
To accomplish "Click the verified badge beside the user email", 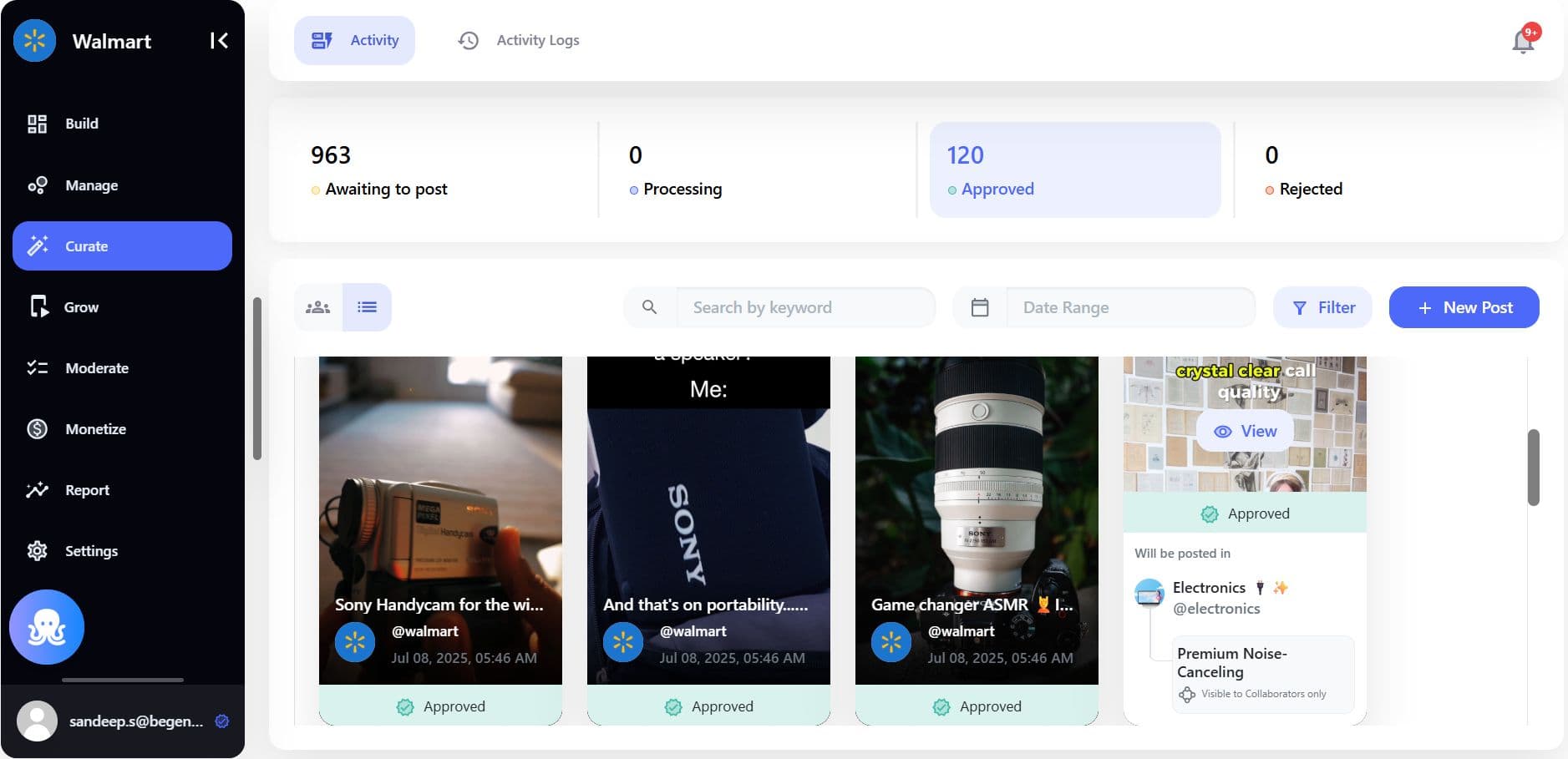I will (222, 721).
